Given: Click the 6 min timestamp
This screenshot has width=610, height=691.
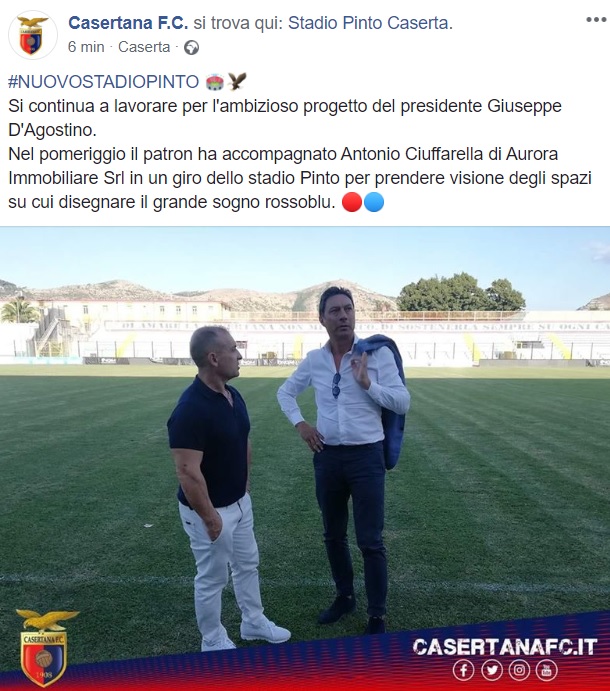Looking at the screenshot, I should [x=86, y=47].
